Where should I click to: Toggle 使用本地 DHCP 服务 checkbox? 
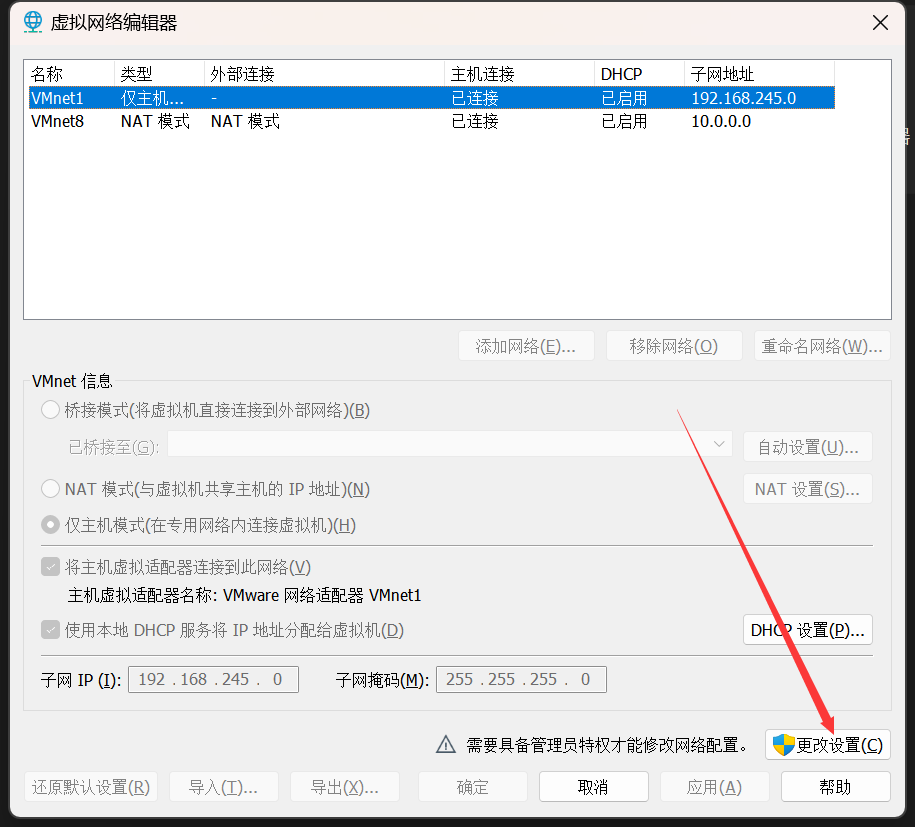50,630
